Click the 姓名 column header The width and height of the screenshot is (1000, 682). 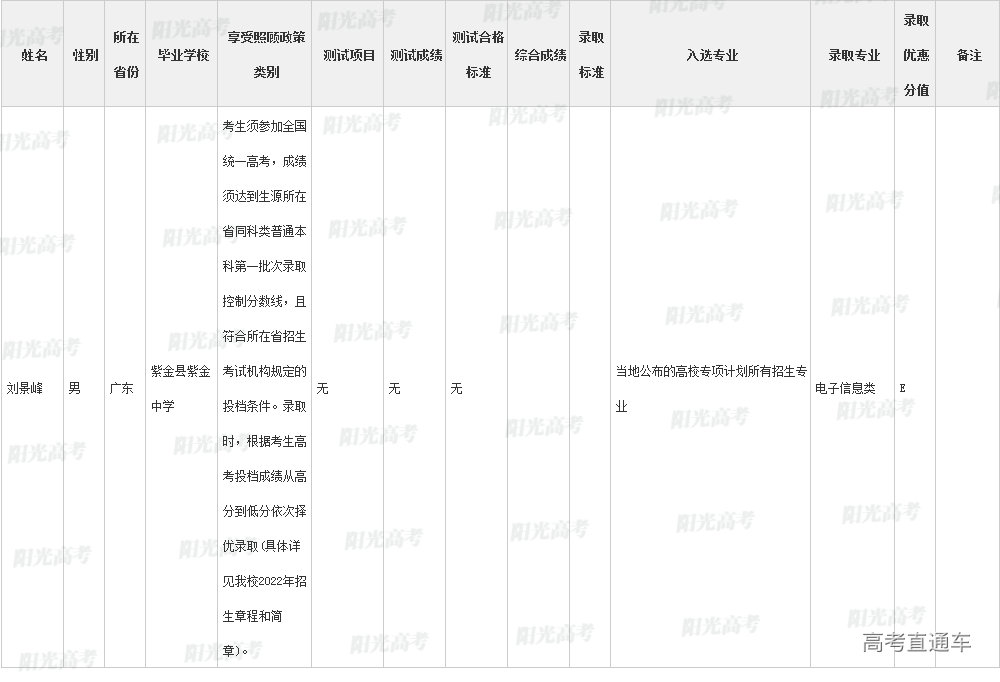34,56
